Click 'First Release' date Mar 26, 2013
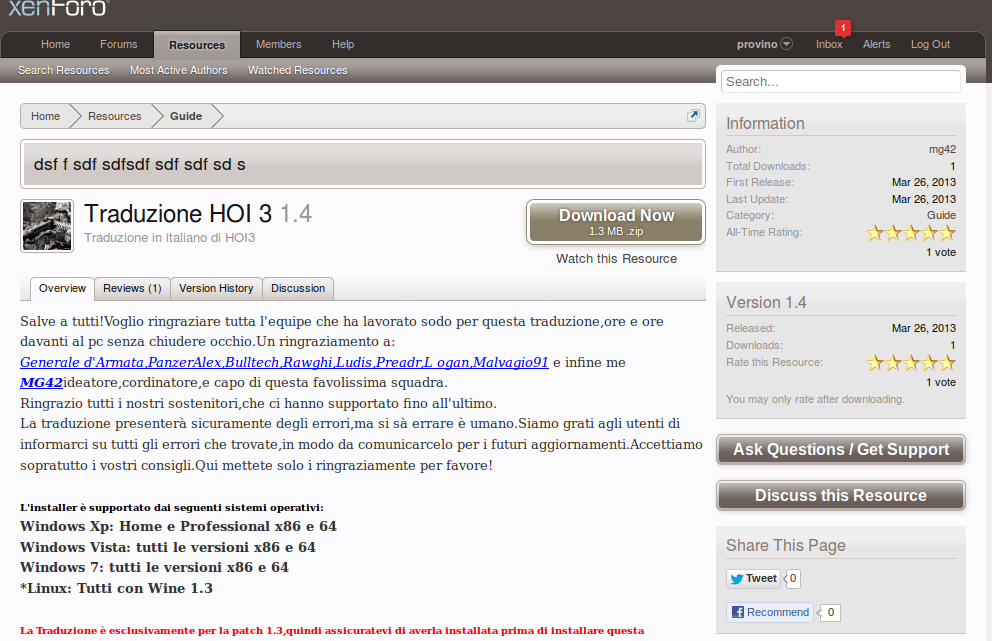This screenshot has width=992, height=641. coord(924,182)
